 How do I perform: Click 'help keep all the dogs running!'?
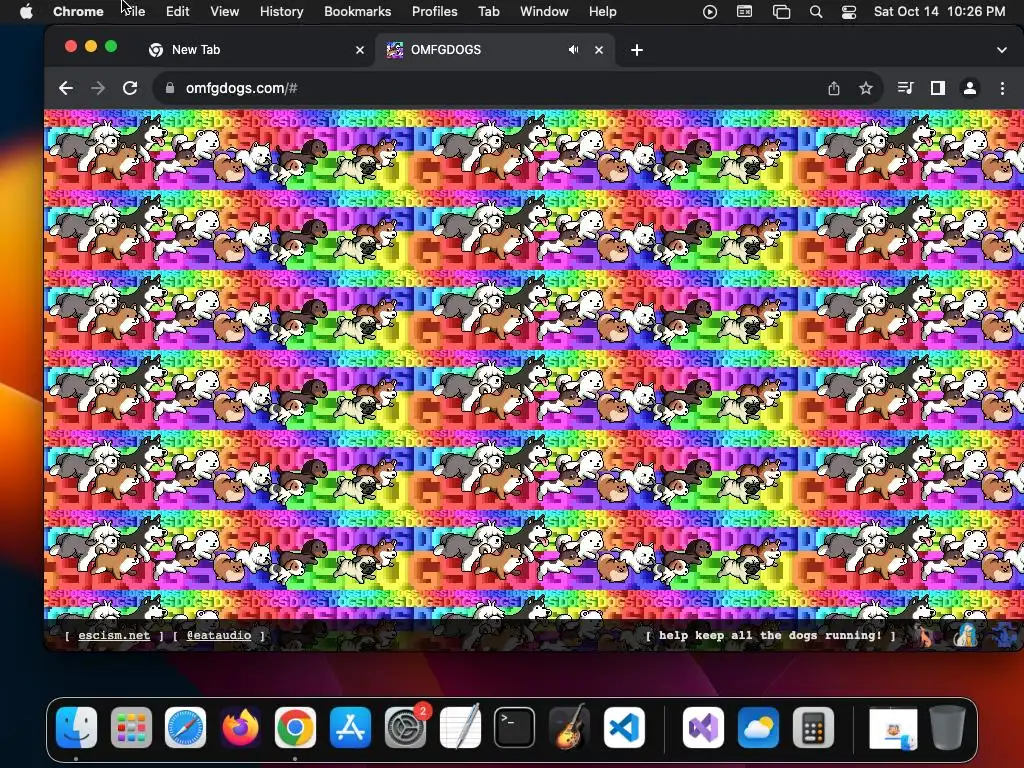point(771,635)
